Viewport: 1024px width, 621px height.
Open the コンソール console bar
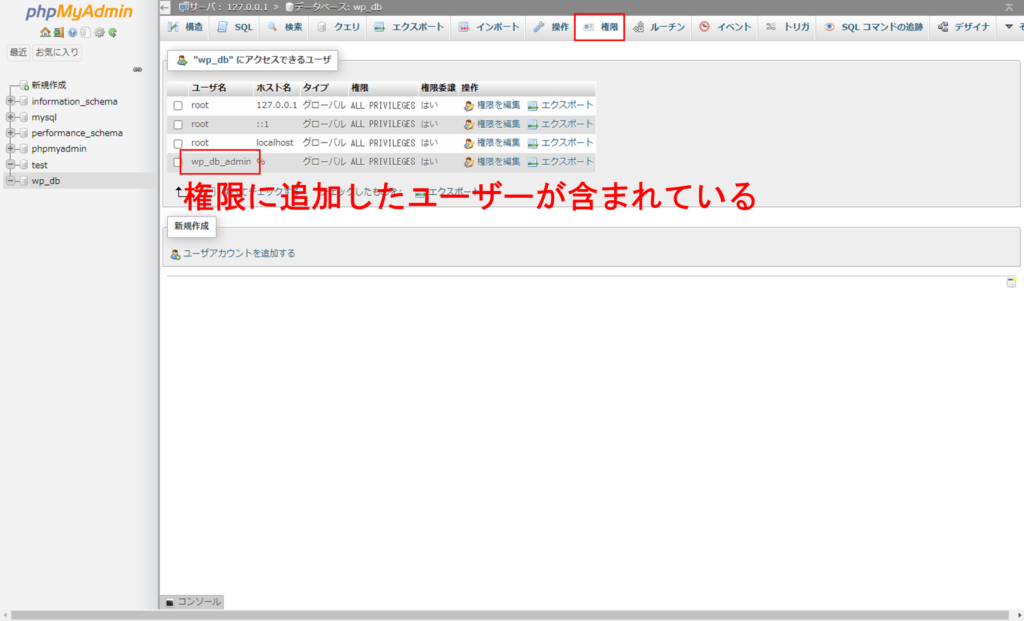point(193,602)
